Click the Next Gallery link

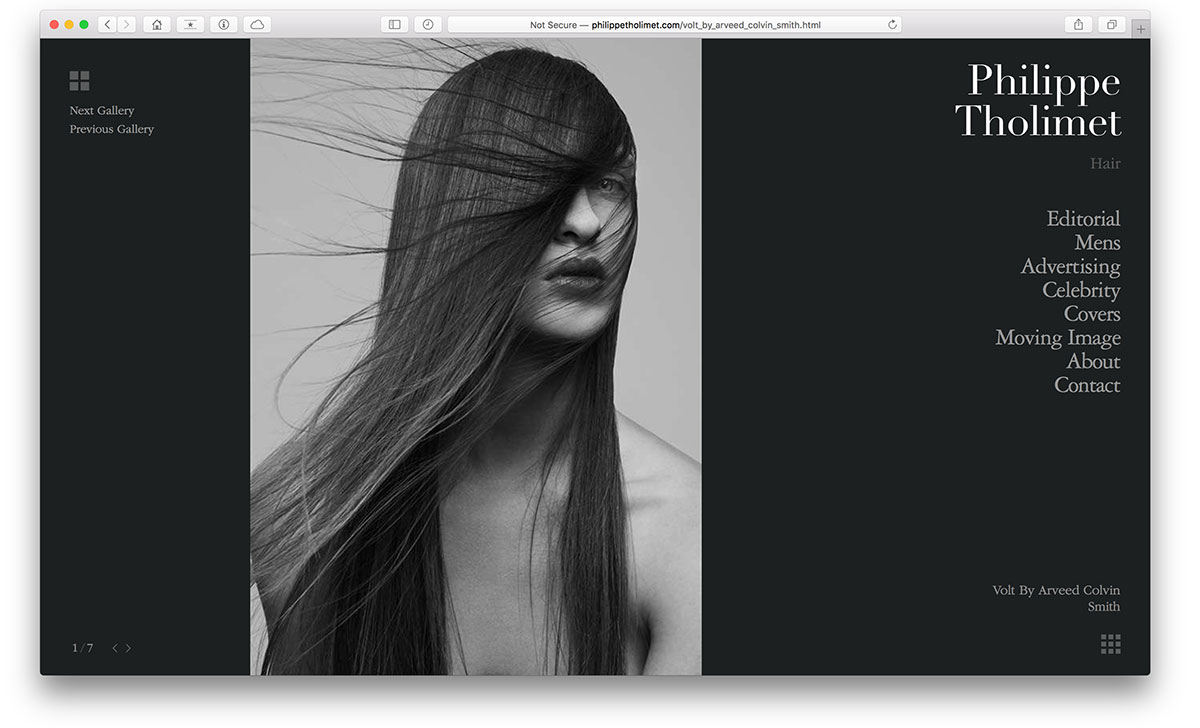(102, 111)
